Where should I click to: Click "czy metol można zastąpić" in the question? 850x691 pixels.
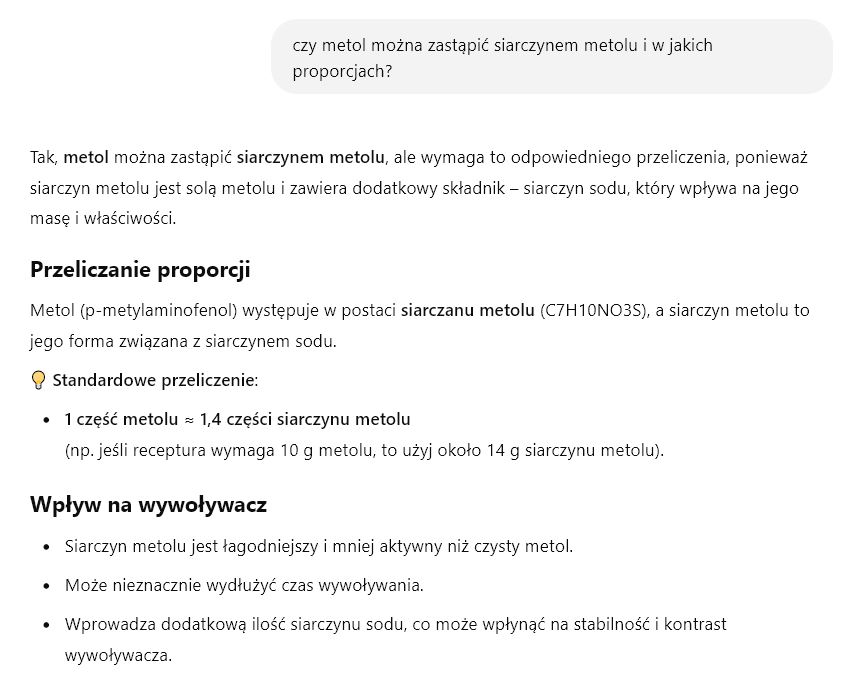[x=384, y=45]
